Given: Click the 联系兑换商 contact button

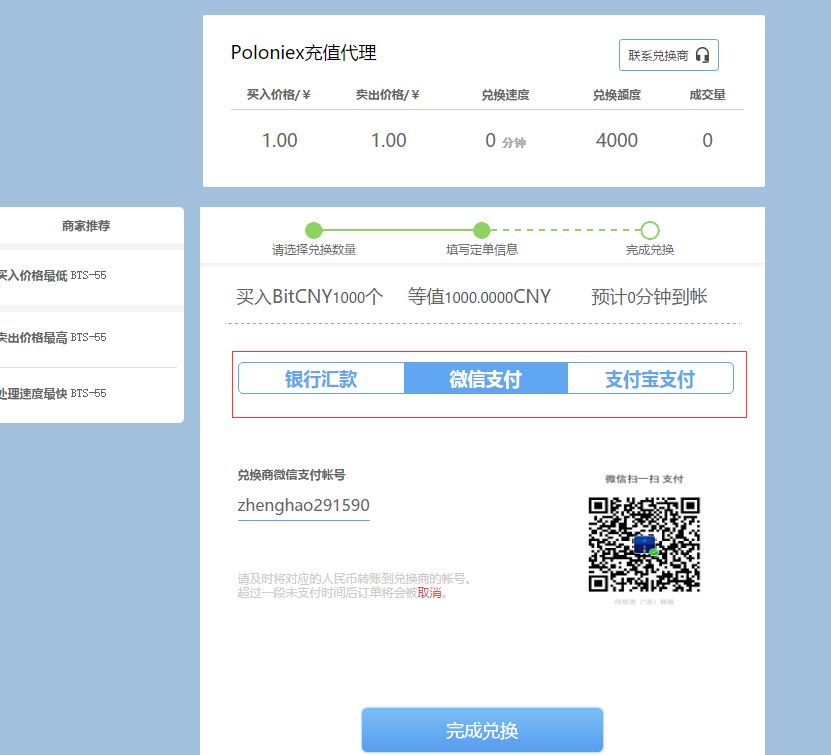Looking at the screenshot, I should coord(668,56).
